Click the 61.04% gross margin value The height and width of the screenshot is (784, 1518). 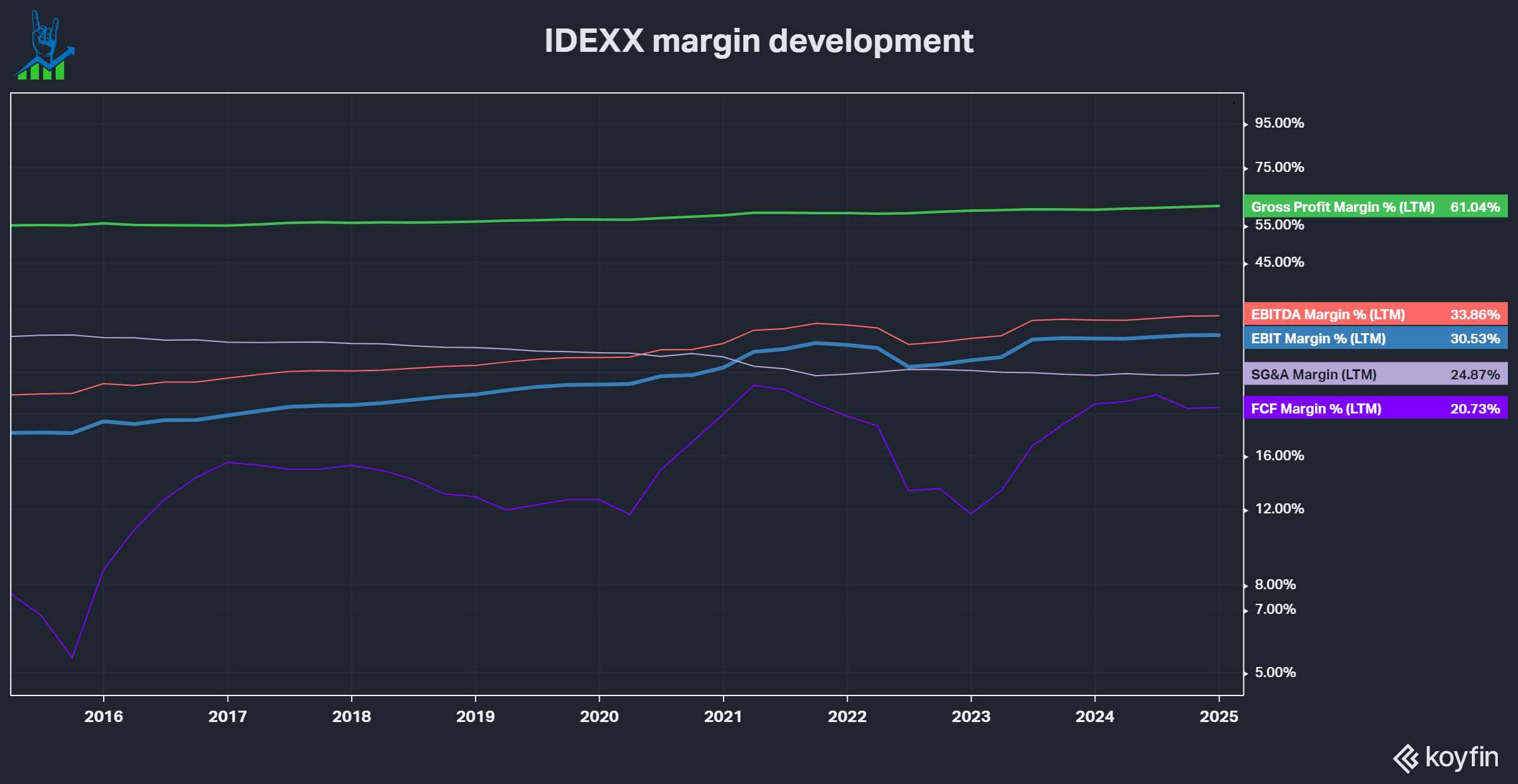[1475, 207]
